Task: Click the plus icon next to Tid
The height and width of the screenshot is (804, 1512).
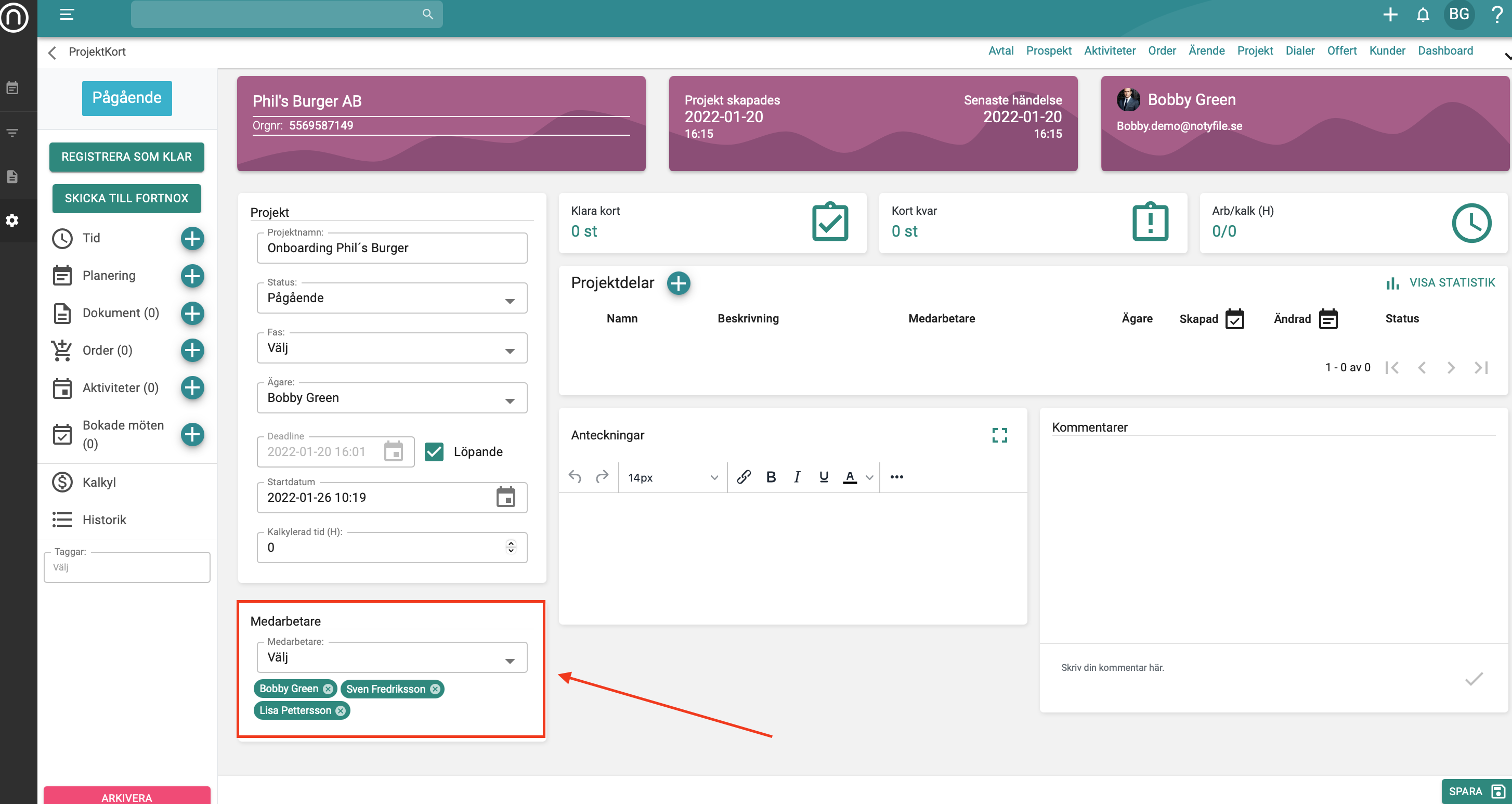Action: pos(192,238)
